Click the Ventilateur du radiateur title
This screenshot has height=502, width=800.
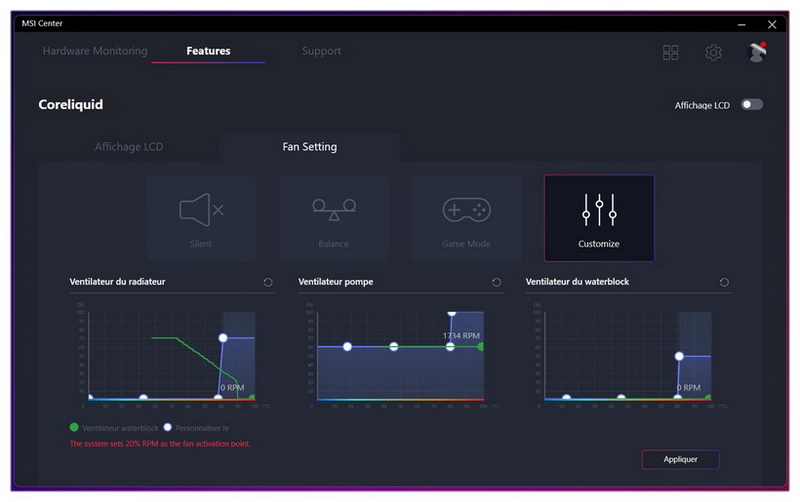point(117,282)
